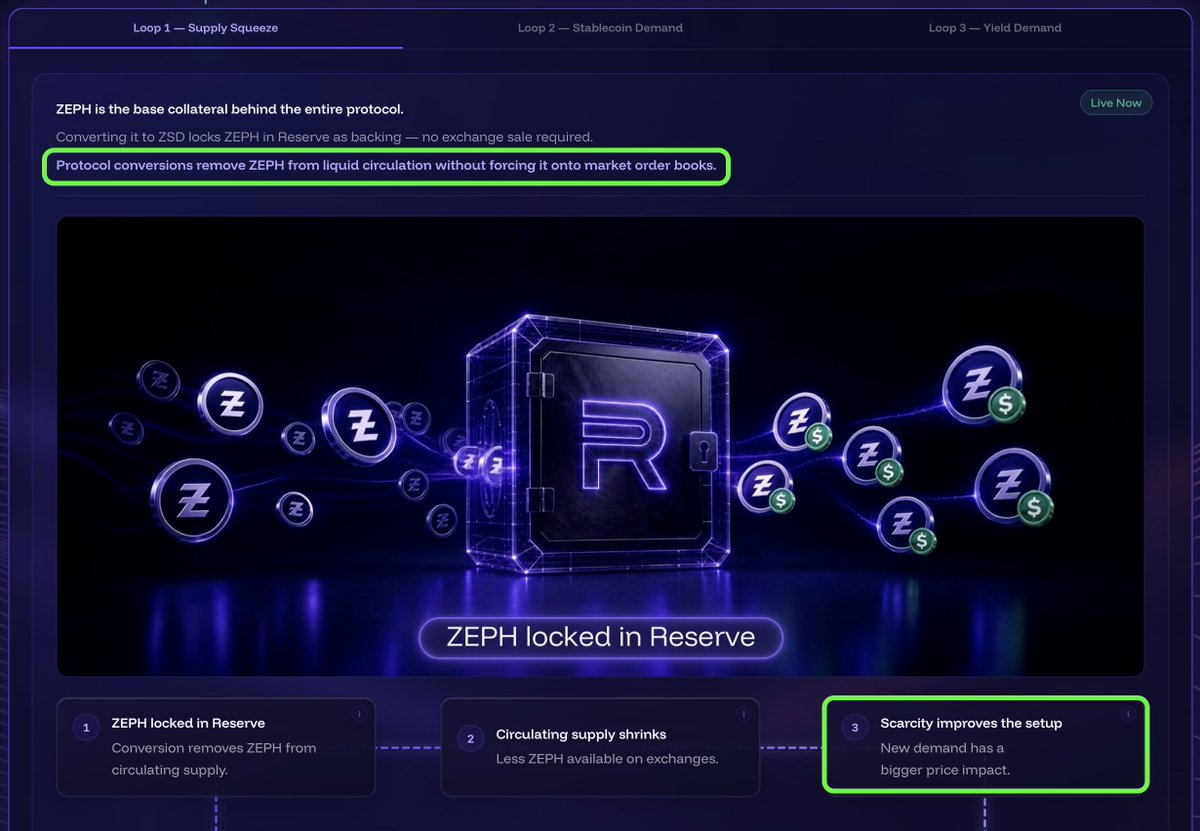Click 'Conversion removes ZEPH from circulating supply.' text
Image resolution: width=1200 pixels, height=831 pixels.
(x=214, y=759)
